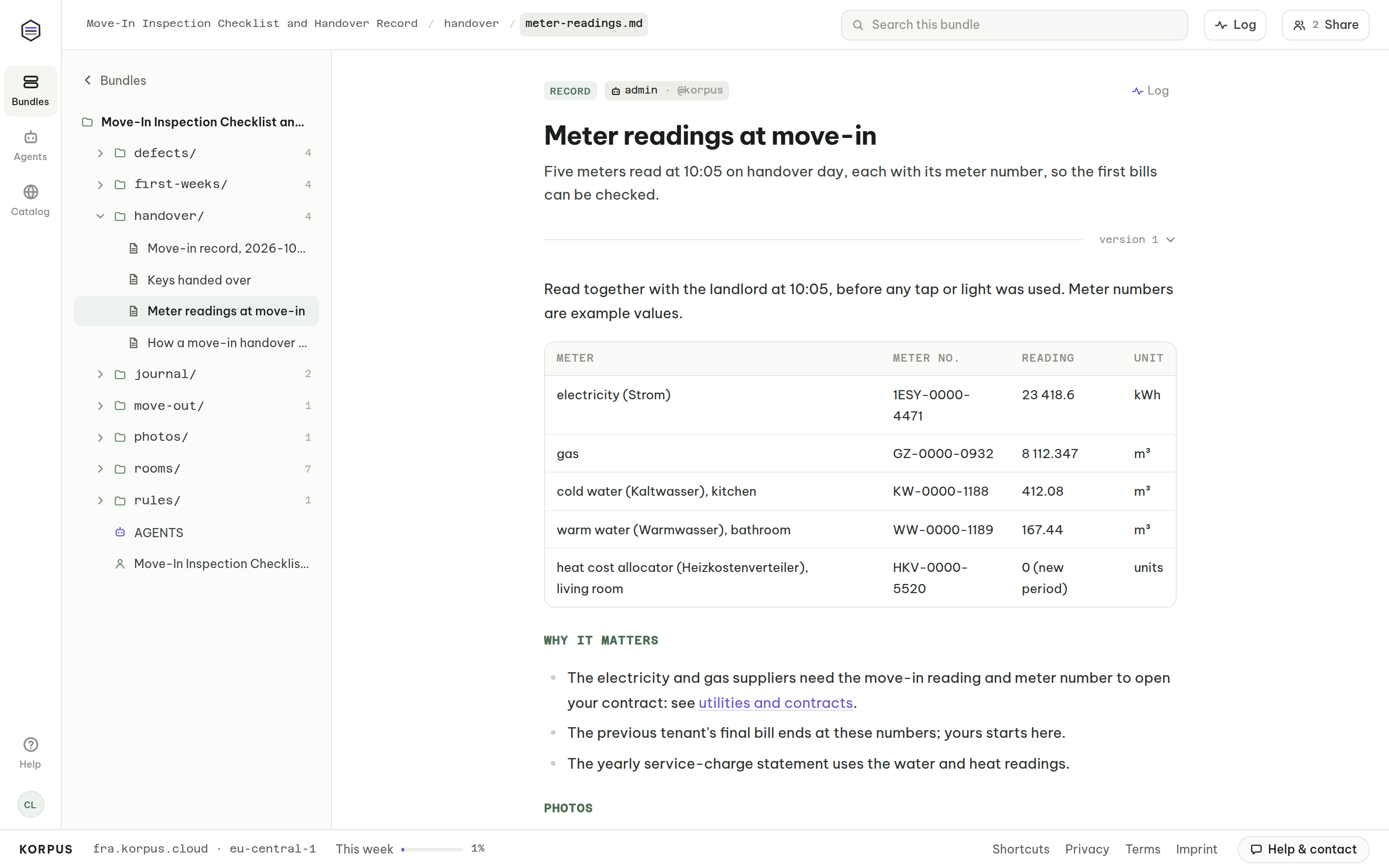Select Meter readings at move-in file
Viewport: 1389px width, 868px height.
[x=196, y=311]
